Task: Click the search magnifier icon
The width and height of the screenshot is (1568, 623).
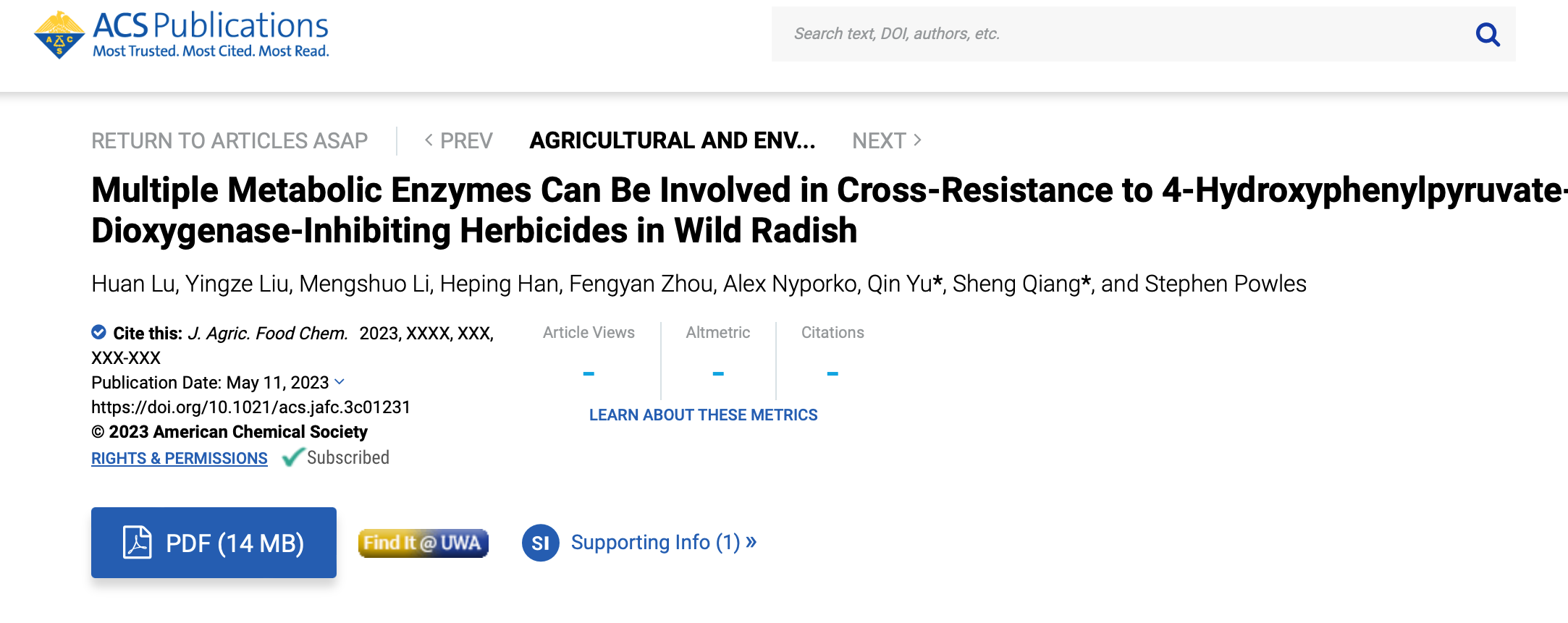Action: (x=1487, y=33)
